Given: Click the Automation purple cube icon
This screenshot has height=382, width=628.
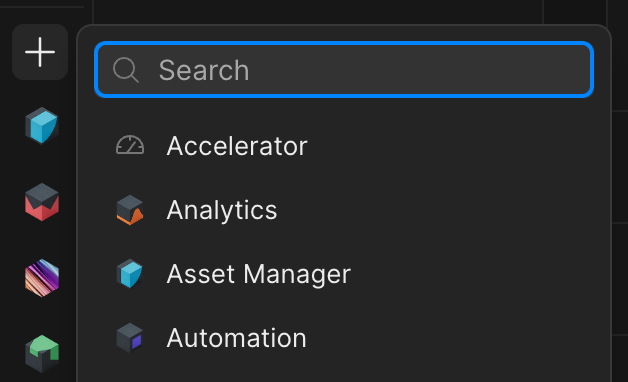Looking at the screenshot, I should [130, 338].
